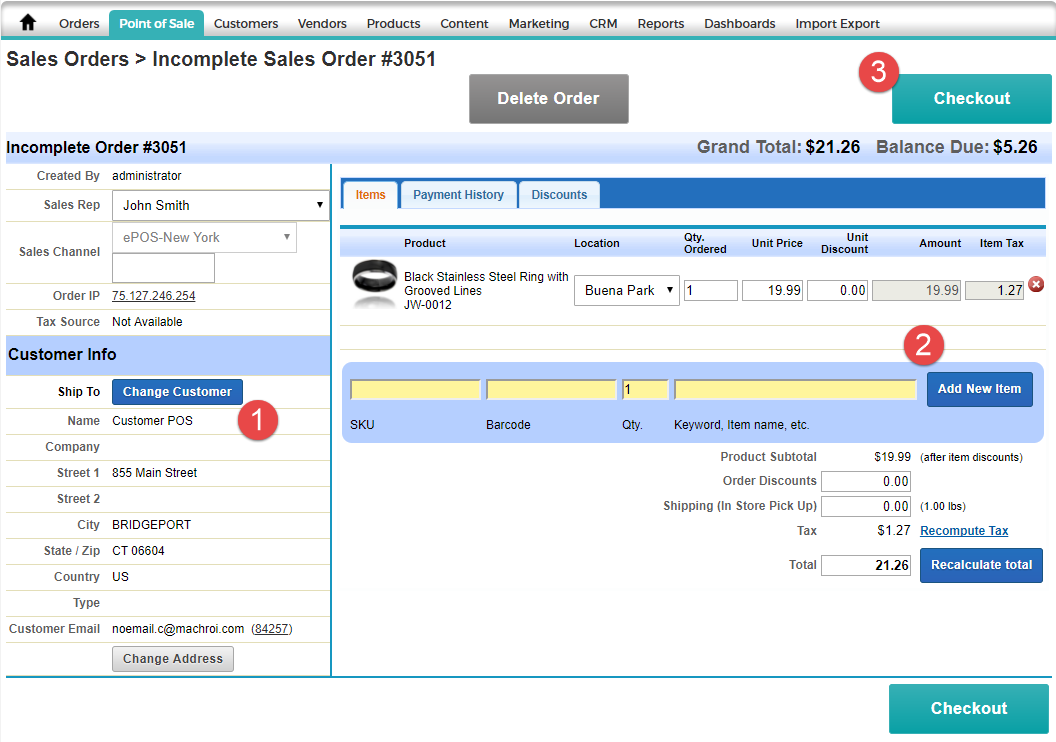
Task: Open the Marketing menu
Action: point(539,24)
